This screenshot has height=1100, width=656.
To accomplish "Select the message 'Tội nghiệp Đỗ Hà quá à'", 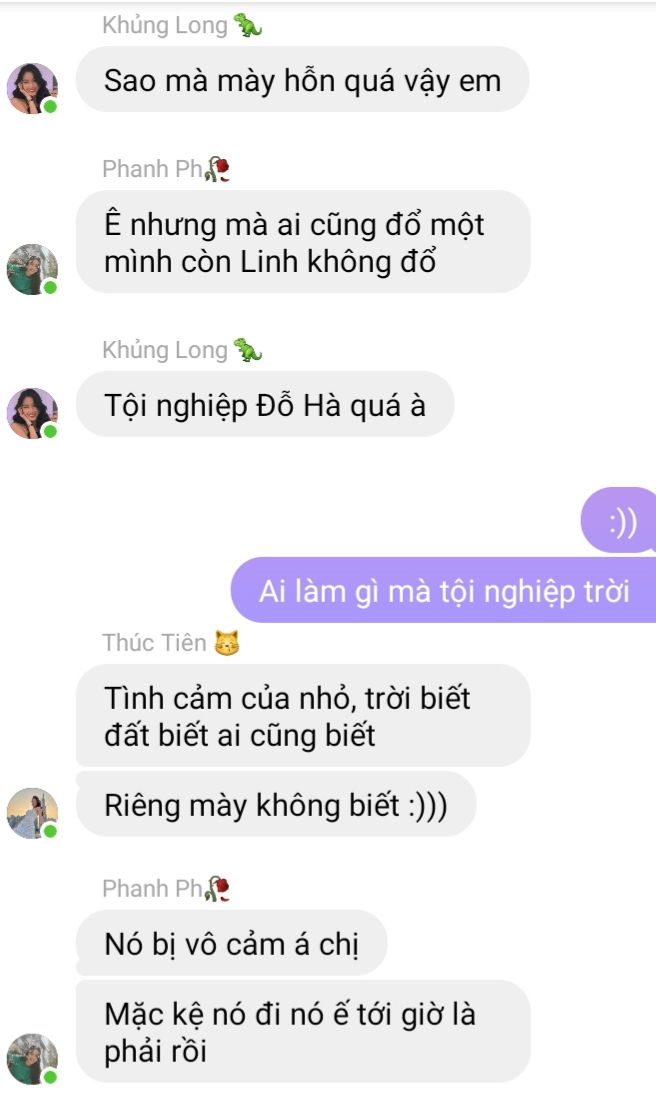I will (x=265, y=405).
